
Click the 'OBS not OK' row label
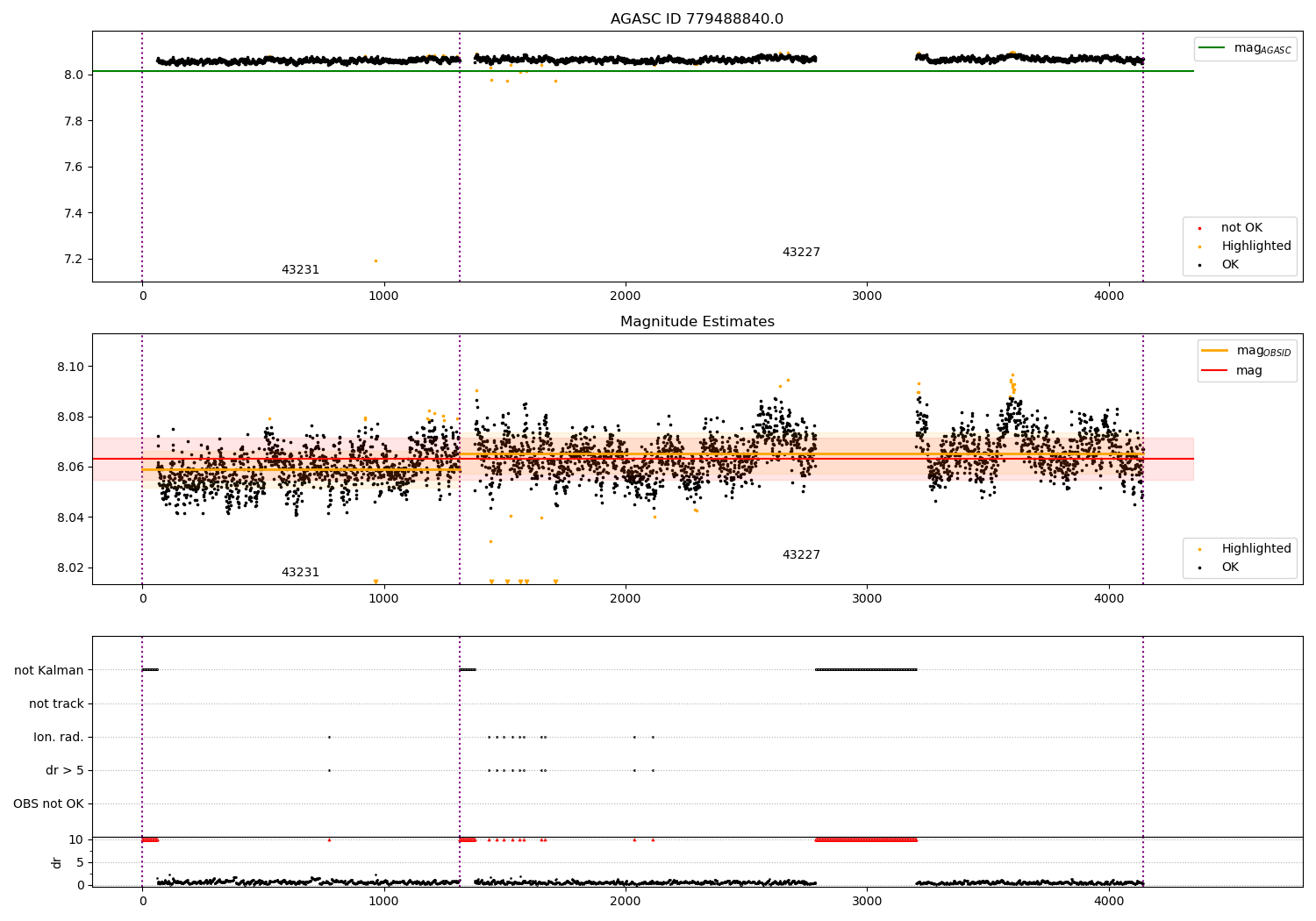click(48, 804)
